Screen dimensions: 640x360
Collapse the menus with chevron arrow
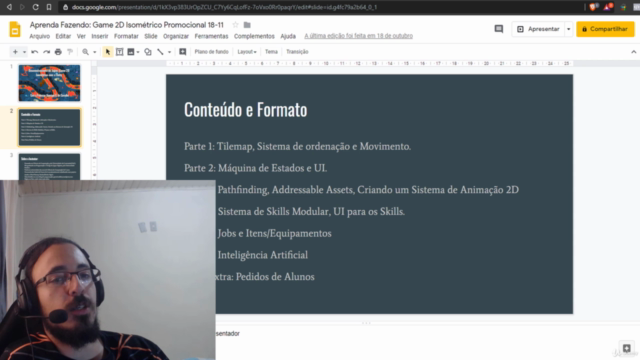coord(633,52)
